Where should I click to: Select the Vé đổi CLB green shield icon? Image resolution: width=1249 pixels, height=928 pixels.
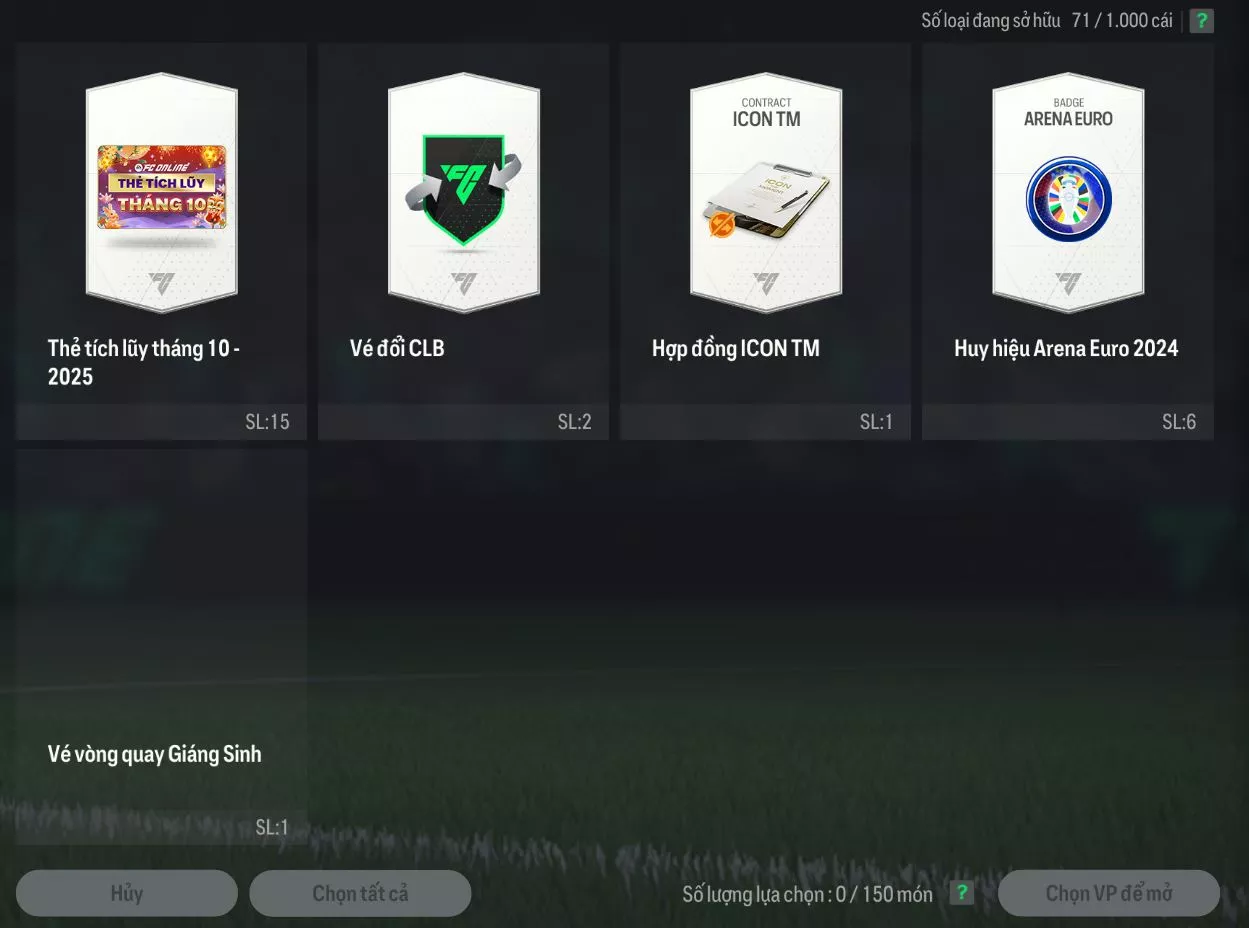tap(463, 189)
